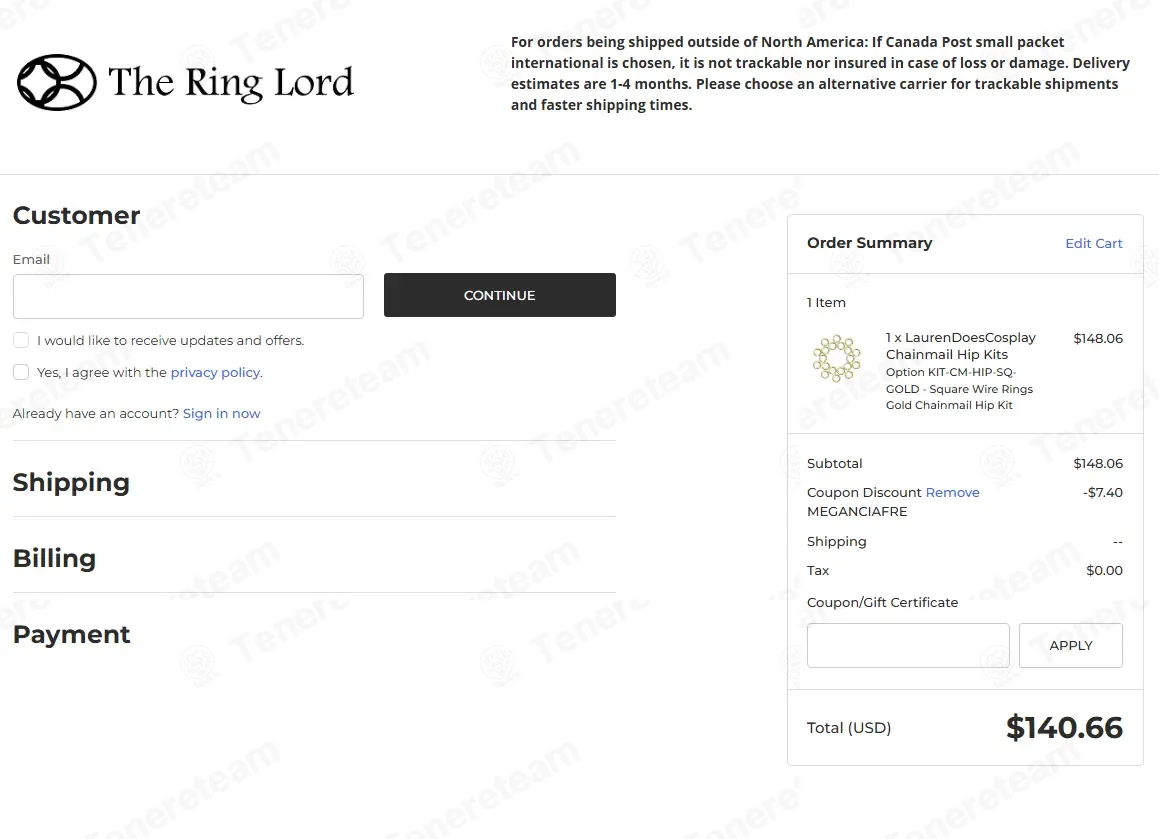The width and height of the screenshot is (1159, 839).
Task: Click the Order Summary heading
Action: pyautogui.click(x=869, y=243)
